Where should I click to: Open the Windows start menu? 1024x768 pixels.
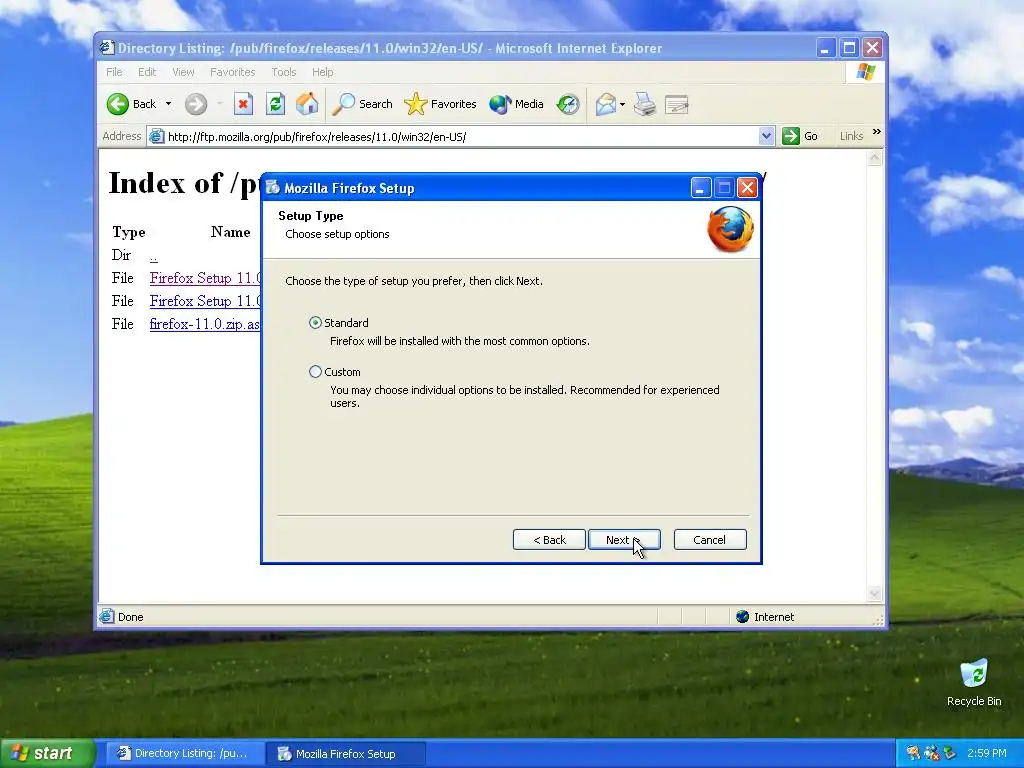pyautogui.click(x=47, y=753)
